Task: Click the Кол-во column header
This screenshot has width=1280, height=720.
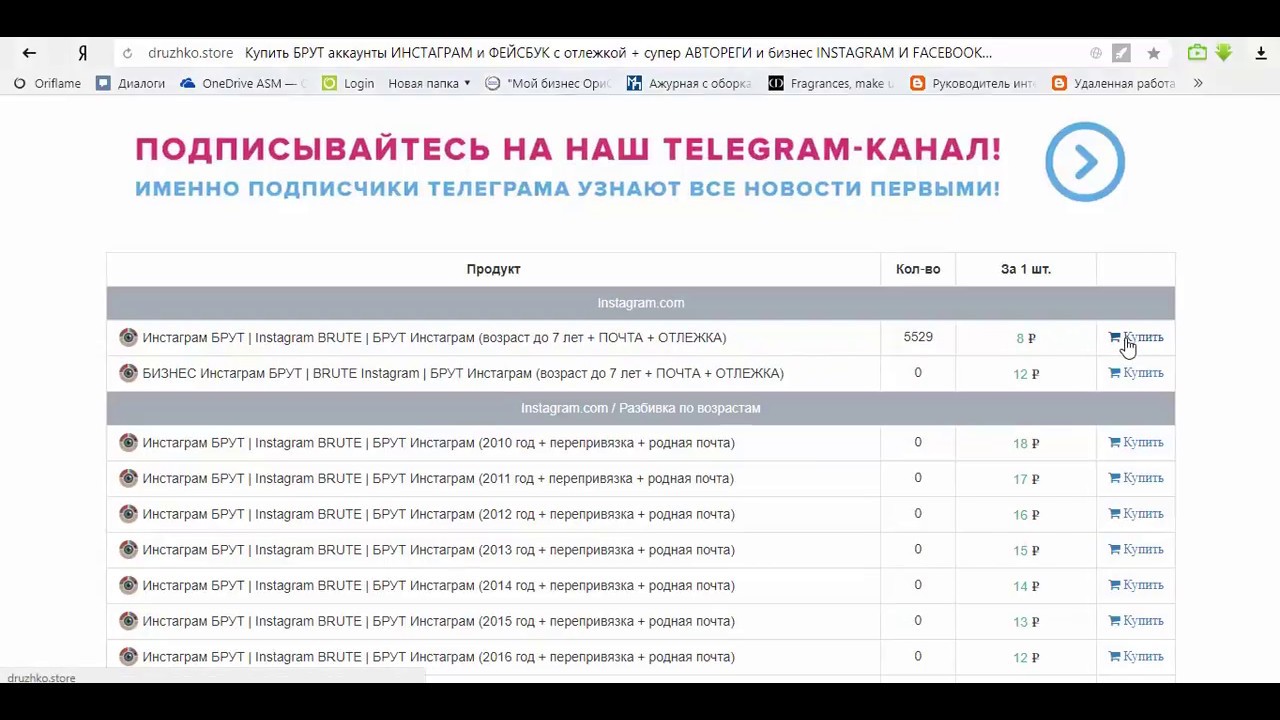Action: pos(918,269)
